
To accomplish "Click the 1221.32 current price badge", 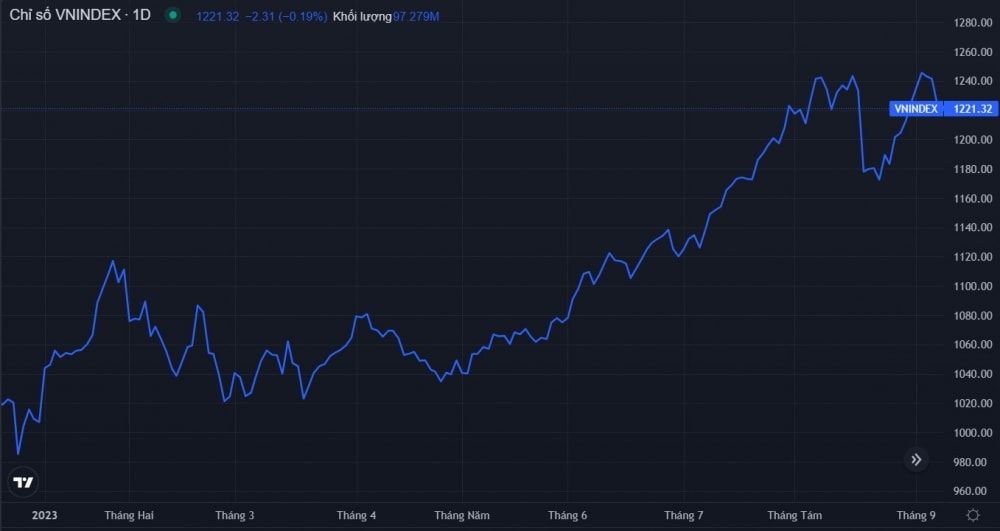I will [x=972, y=109].
